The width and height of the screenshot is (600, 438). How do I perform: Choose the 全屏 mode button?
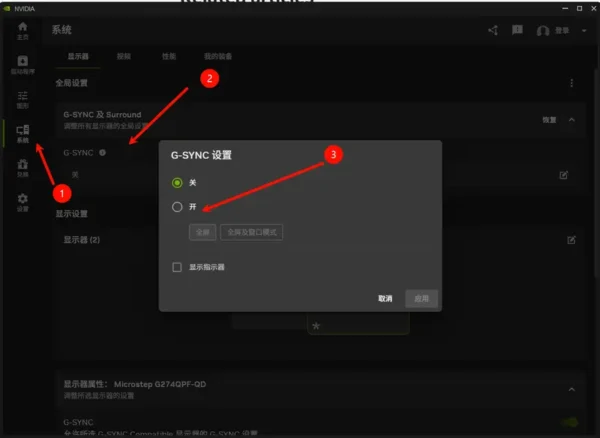[x=202, y=232]
